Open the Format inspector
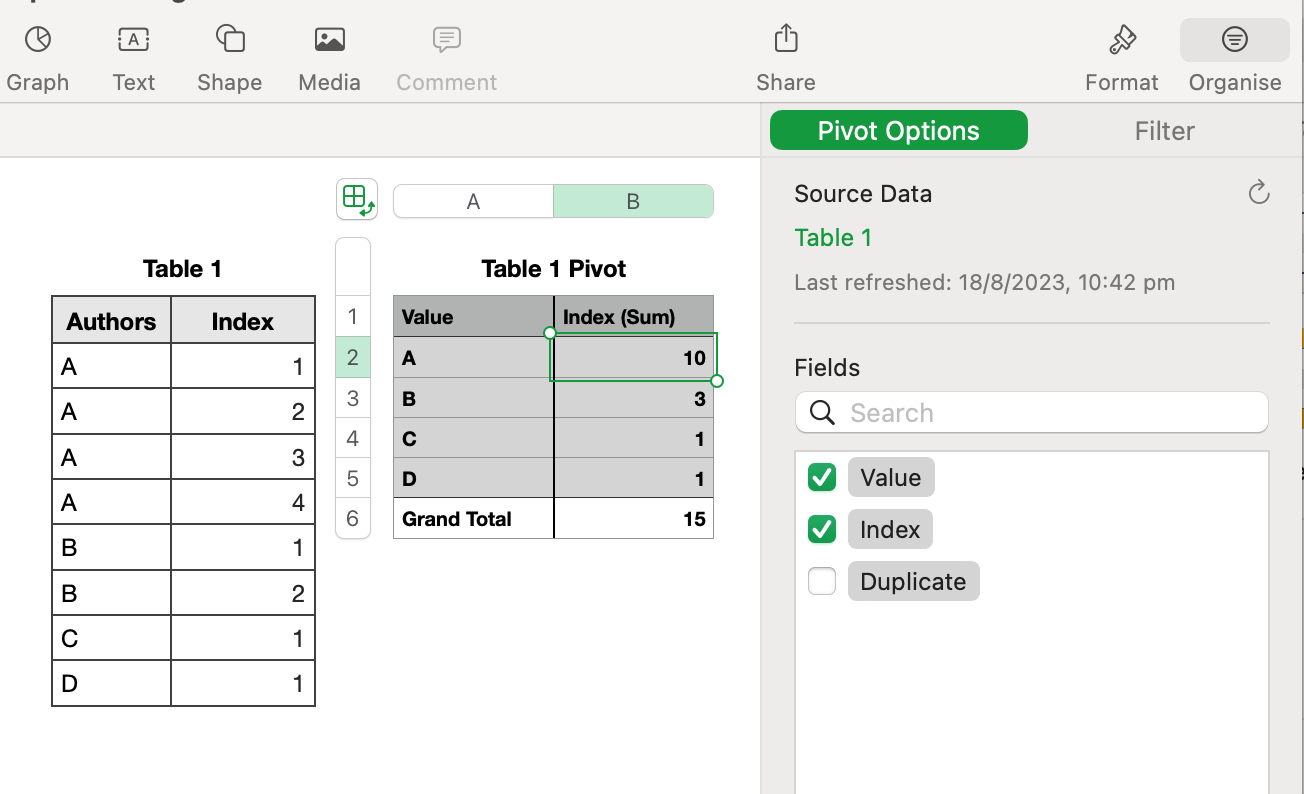This screenshot has width=1304, height=794. 1121,55
